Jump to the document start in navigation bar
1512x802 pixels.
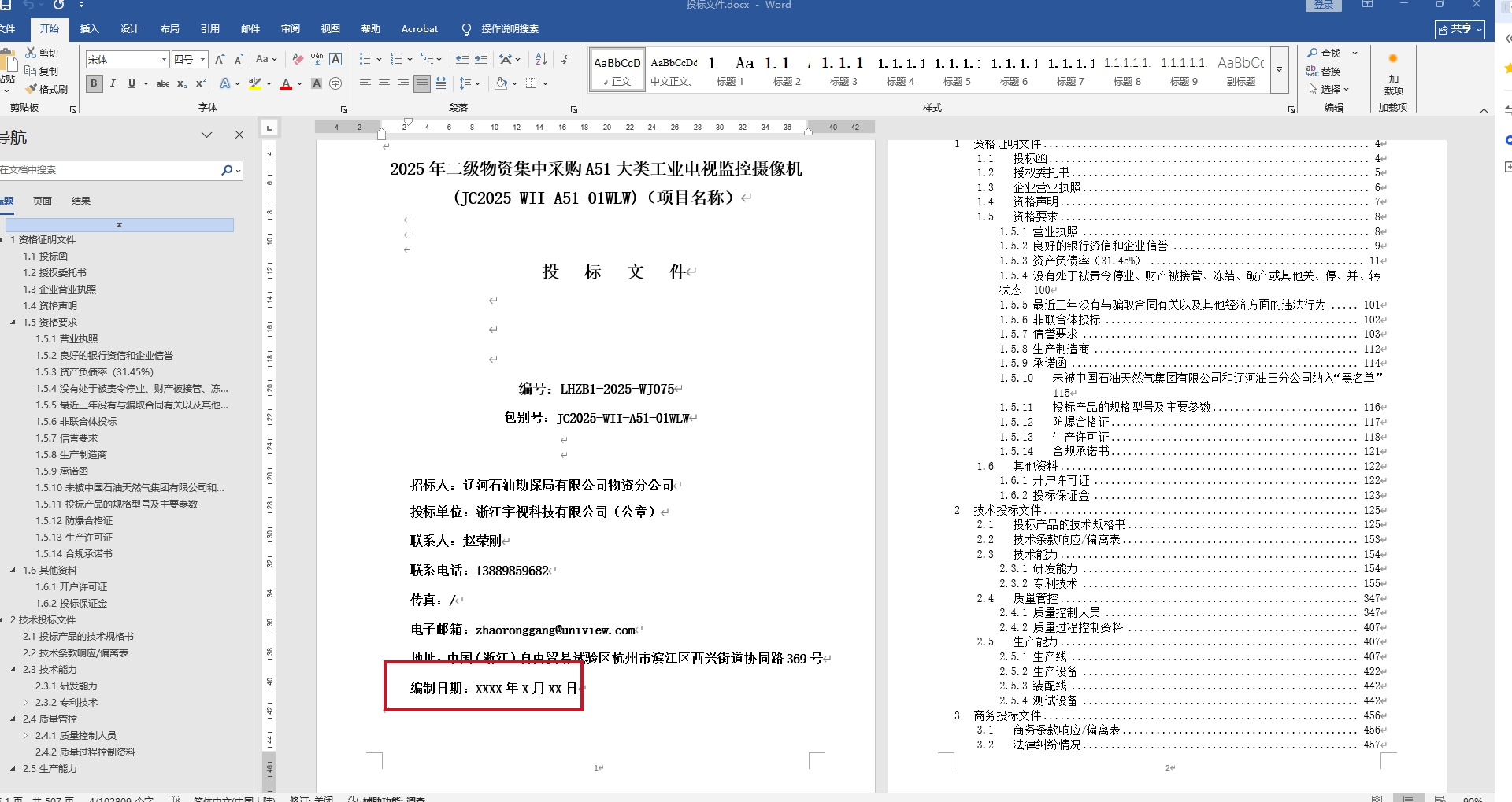click(119, 225)
